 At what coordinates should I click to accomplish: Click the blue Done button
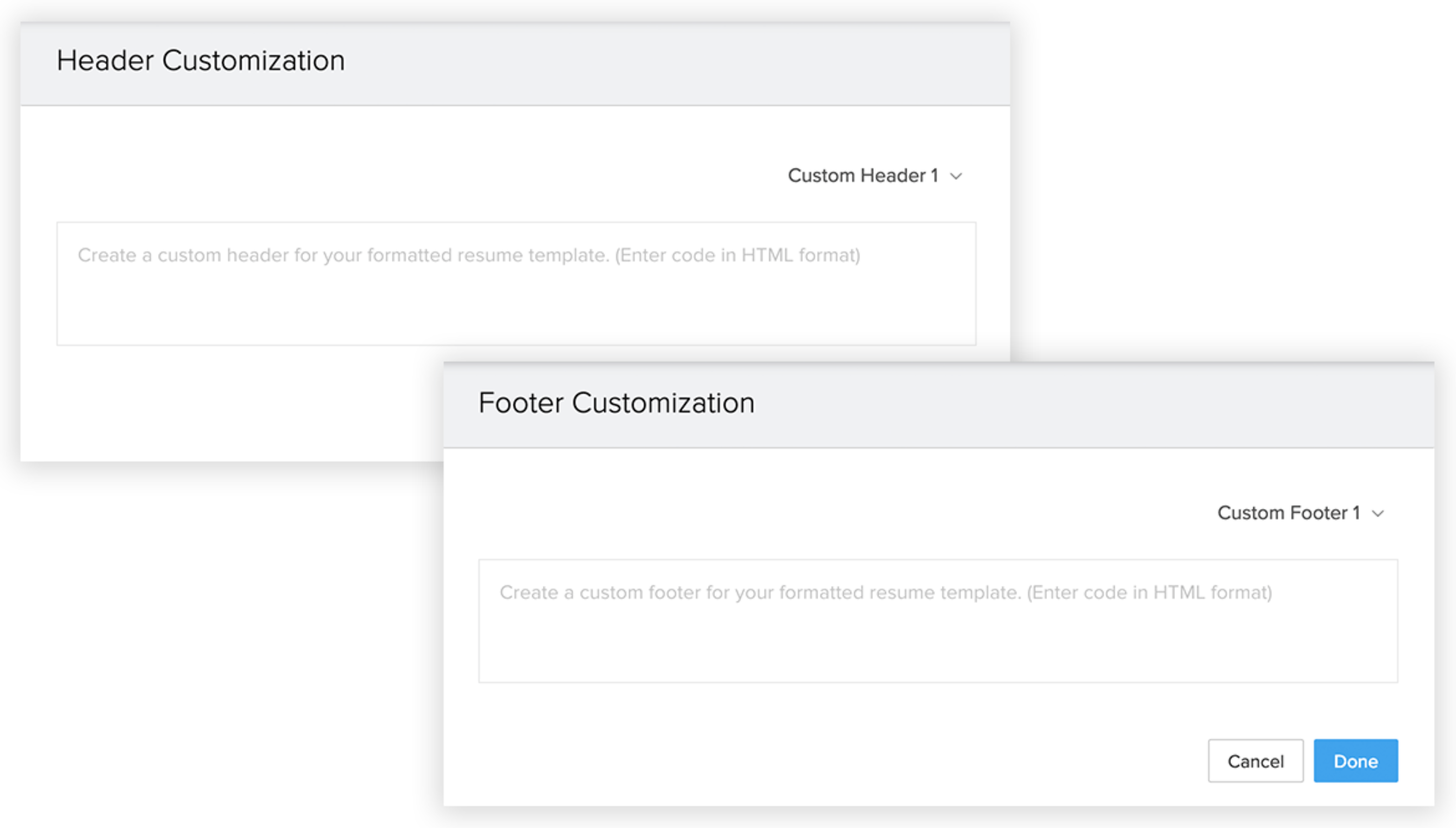point(1355,761)
